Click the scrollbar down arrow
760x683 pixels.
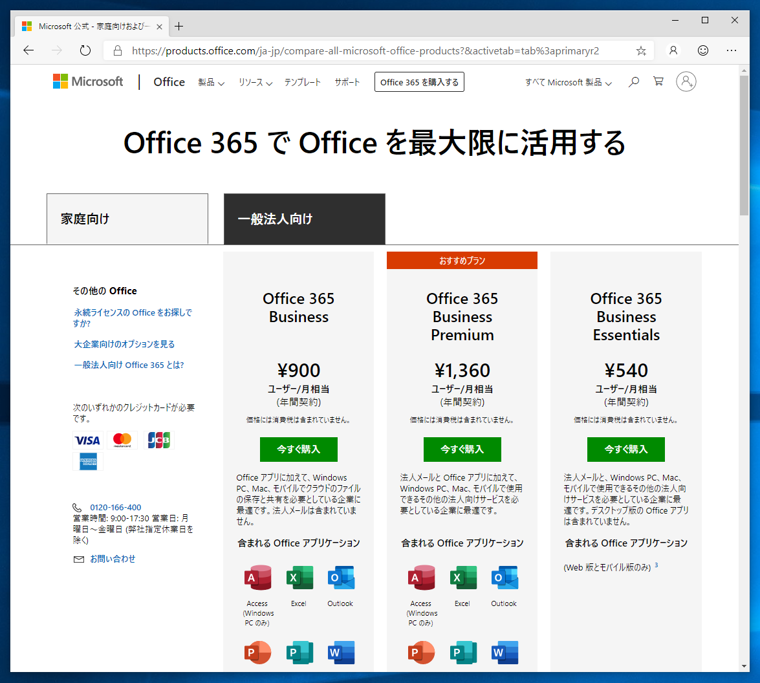click(744, 667)
